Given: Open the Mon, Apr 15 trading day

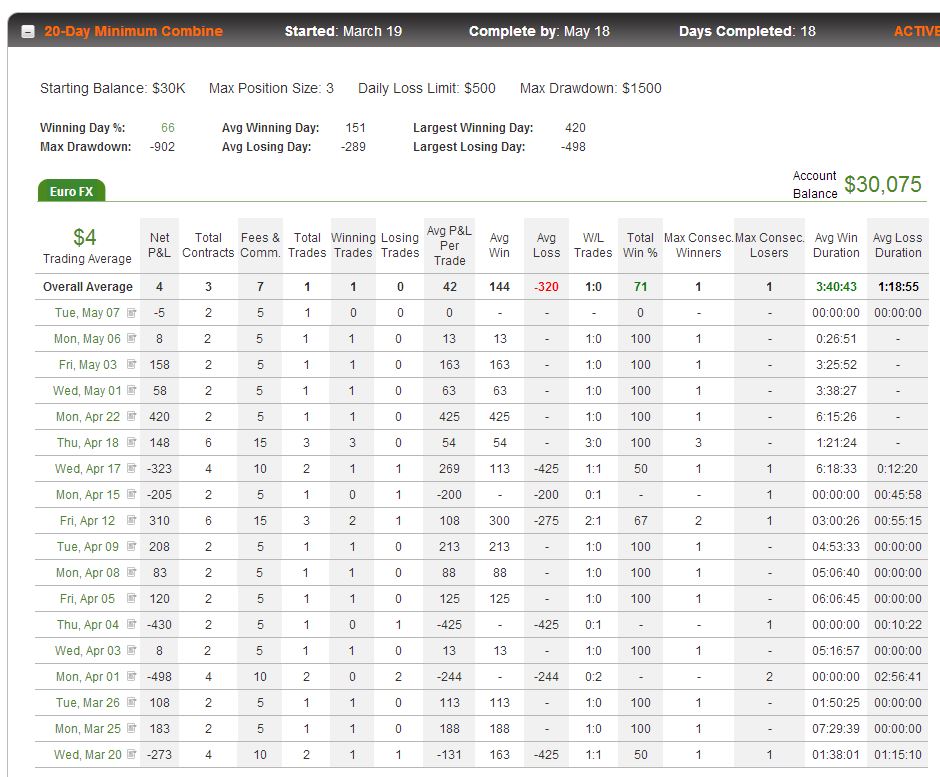Looking at the screenshot, I should click(88, 495).
